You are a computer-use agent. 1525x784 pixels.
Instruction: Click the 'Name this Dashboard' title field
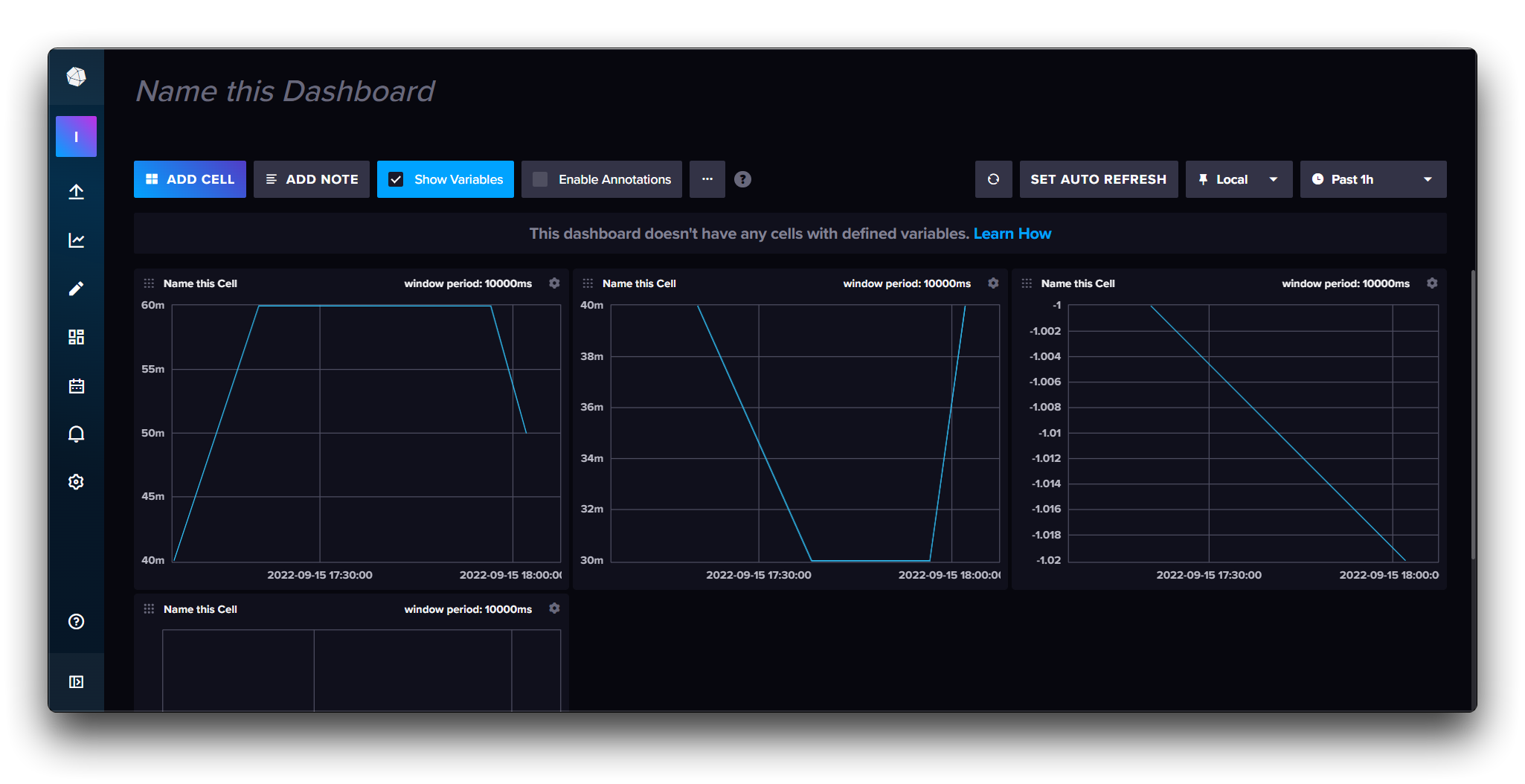click(285, 91)
